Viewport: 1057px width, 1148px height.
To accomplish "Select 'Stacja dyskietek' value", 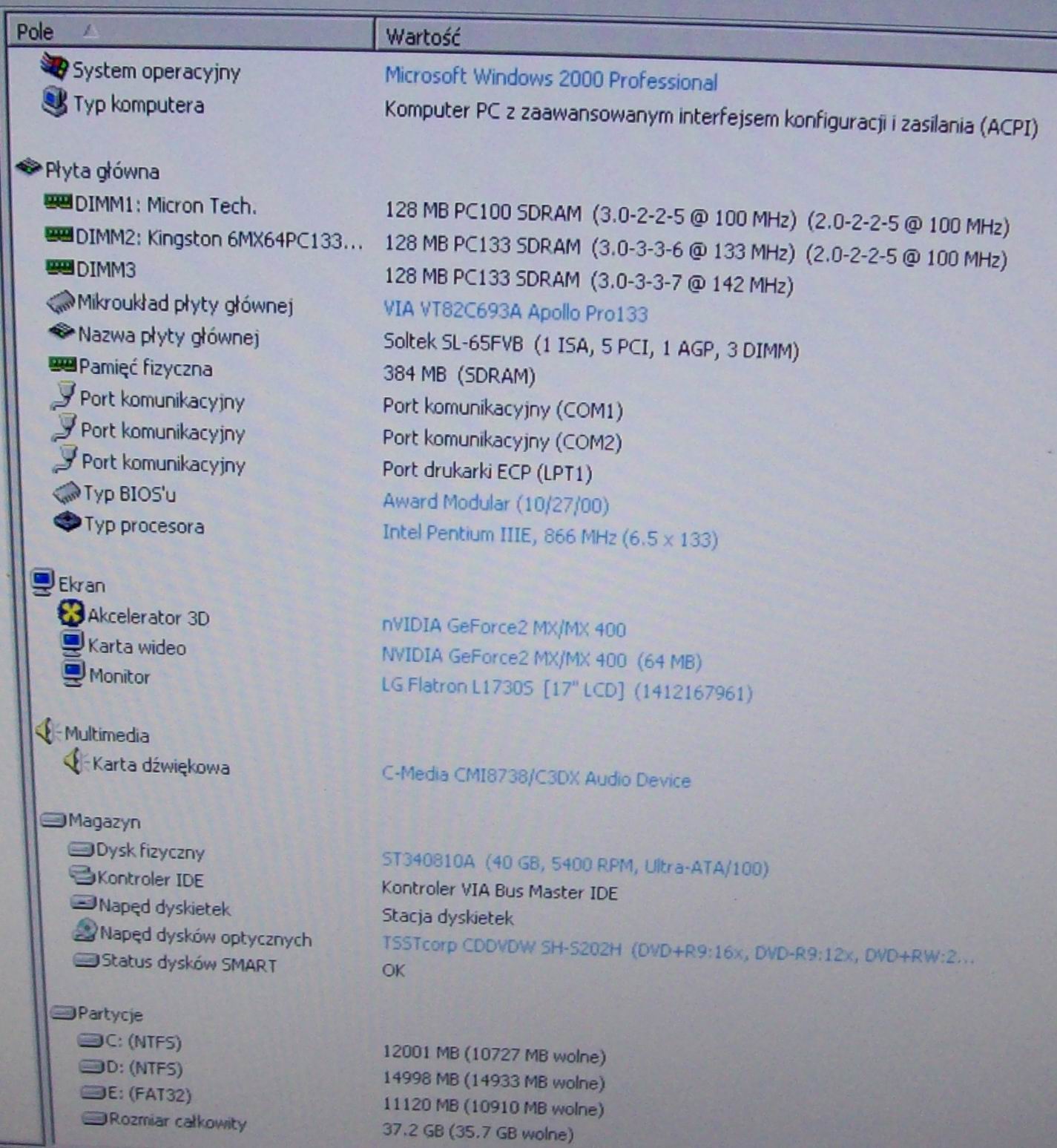I will pyautogui.click(x=447, y=917).
